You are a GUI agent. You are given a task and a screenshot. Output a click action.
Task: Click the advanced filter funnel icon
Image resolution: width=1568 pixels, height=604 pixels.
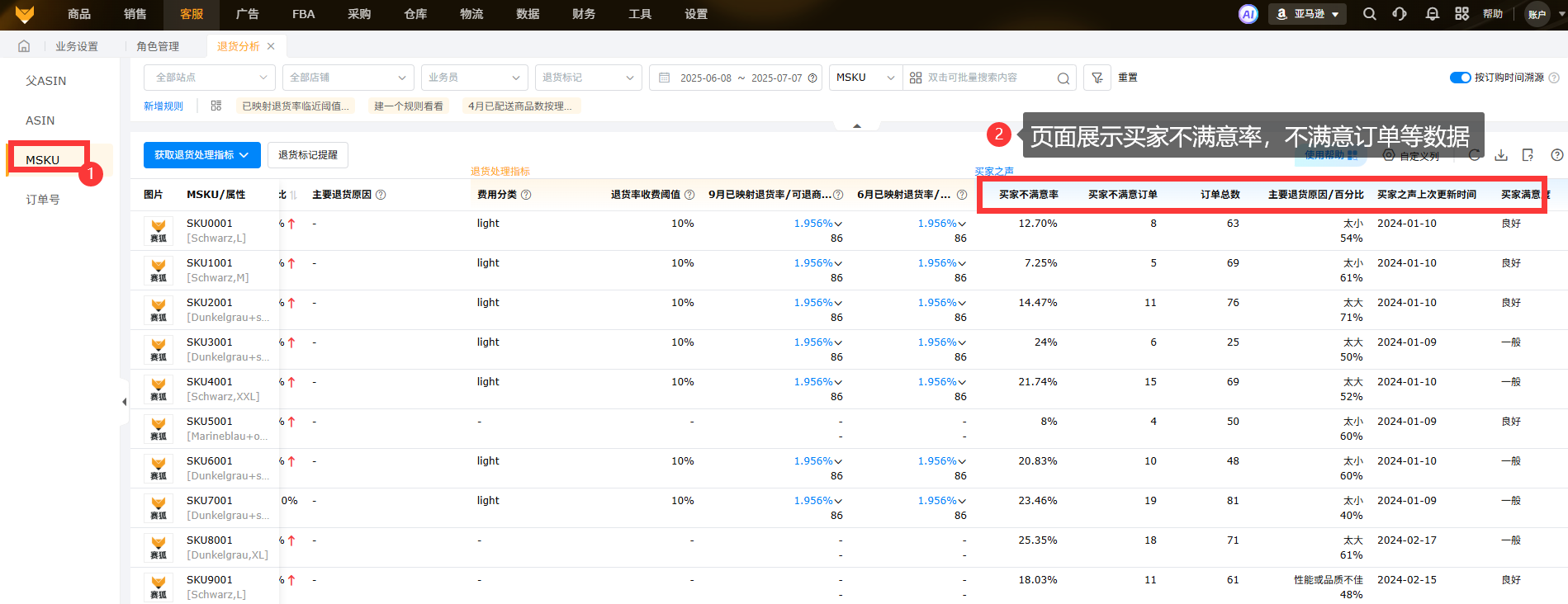(1097, 78)
